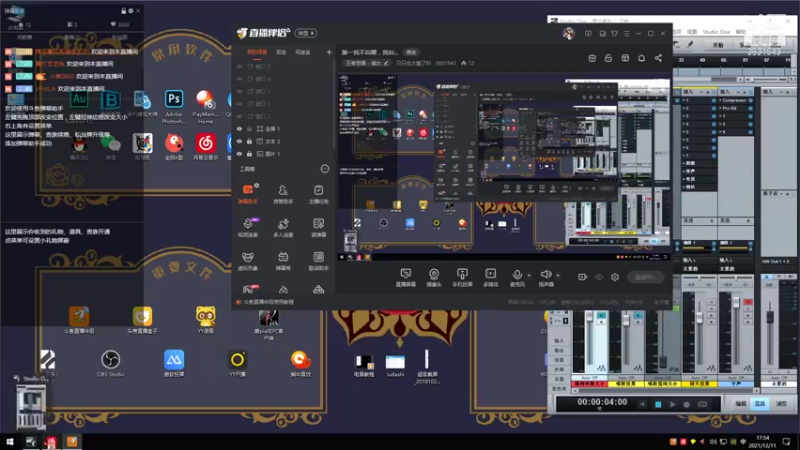
Task: Click the Windows Start button
Action: tap(10, 442)
